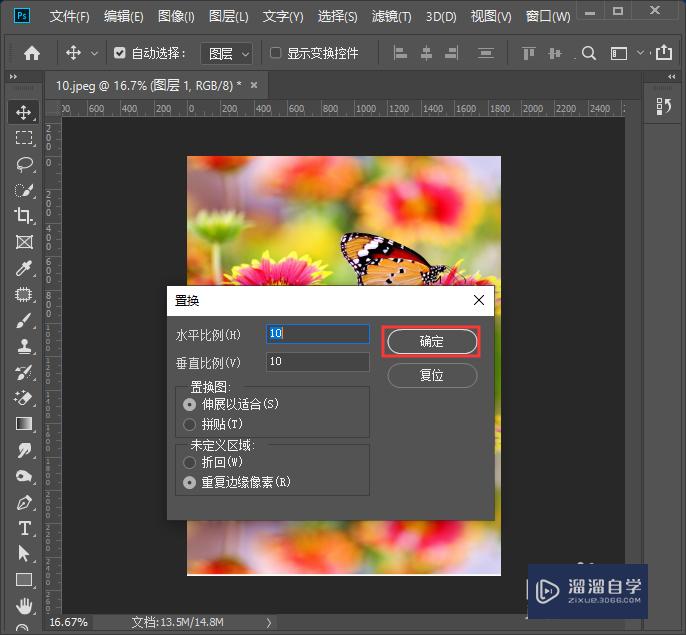
Task: Toggle the Auto-Select checkbox
Action: pyautogui.click(x=119, y=53)
